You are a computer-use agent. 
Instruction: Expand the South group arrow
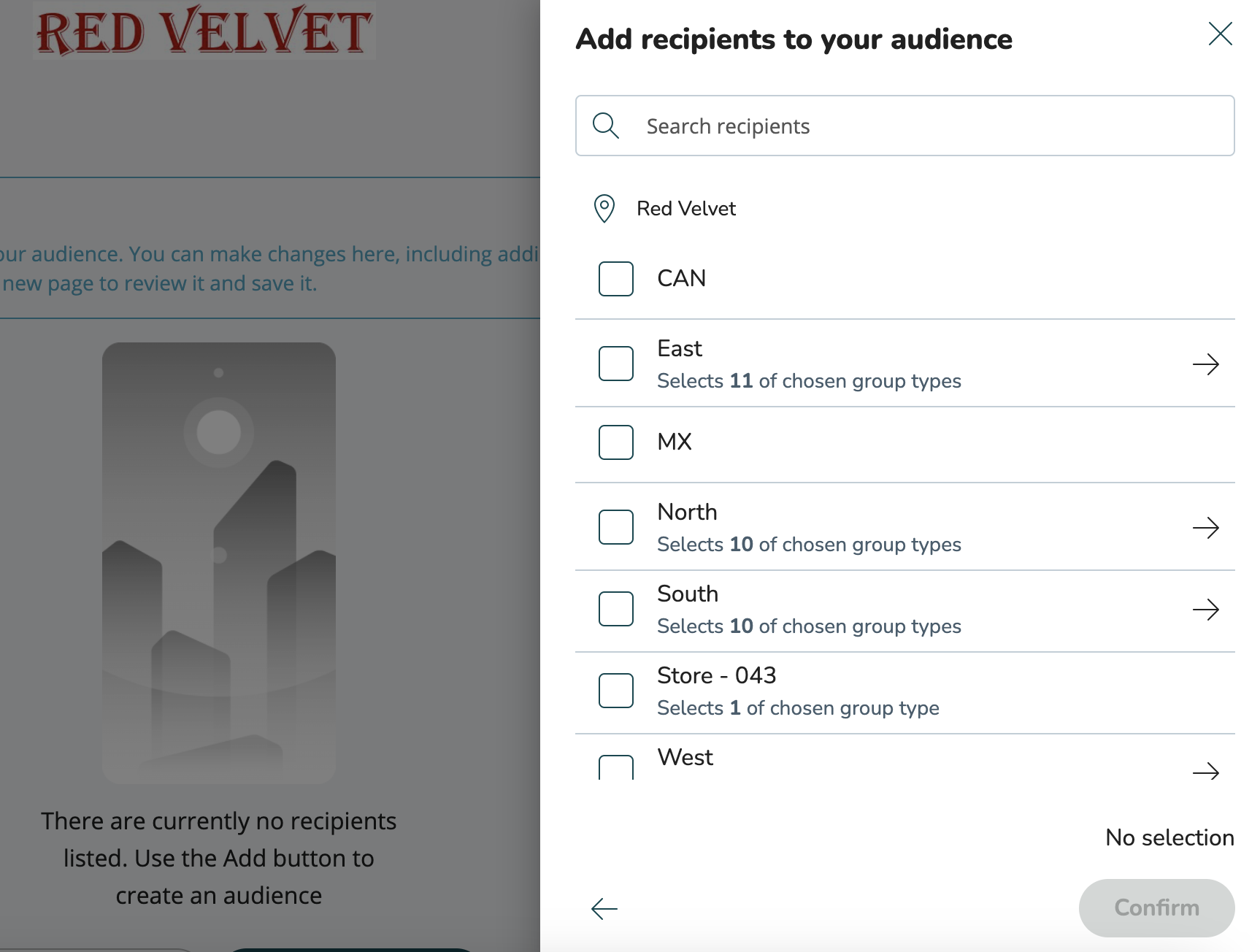click(1206, 609)
